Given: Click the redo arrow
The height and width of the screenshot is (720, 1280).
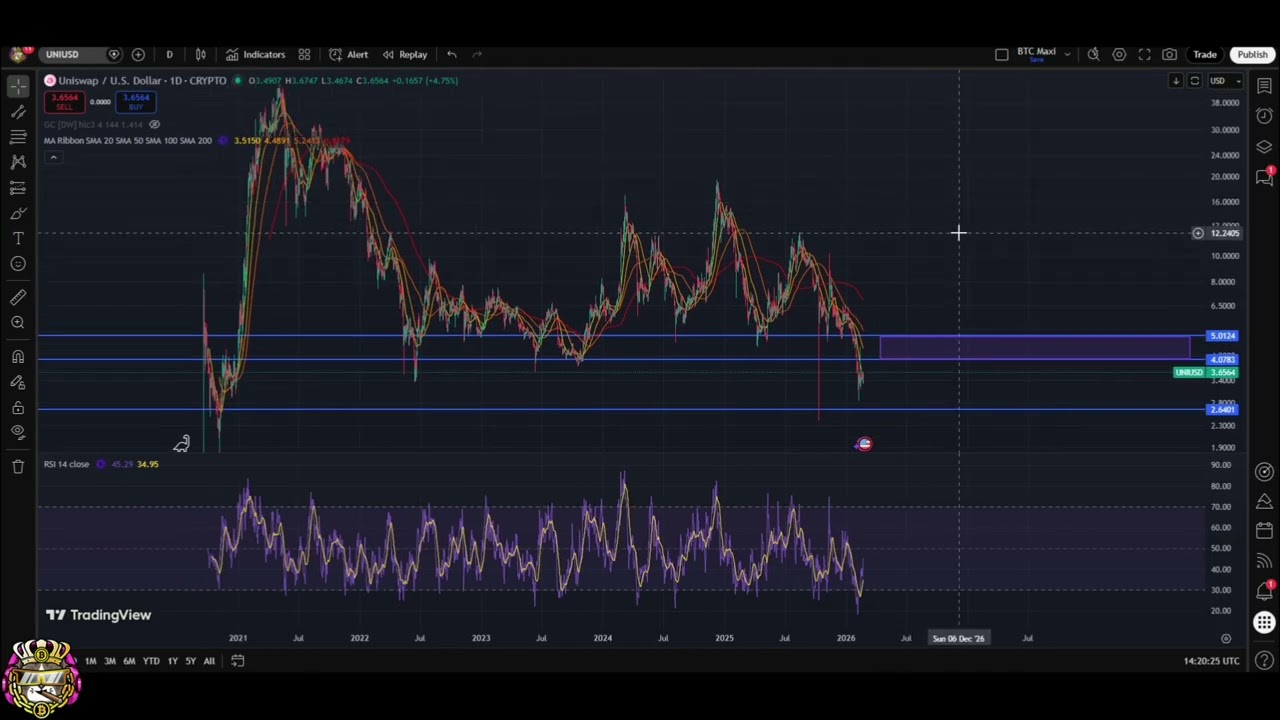Looking at the screenshot, I should (x=477, y=54).
